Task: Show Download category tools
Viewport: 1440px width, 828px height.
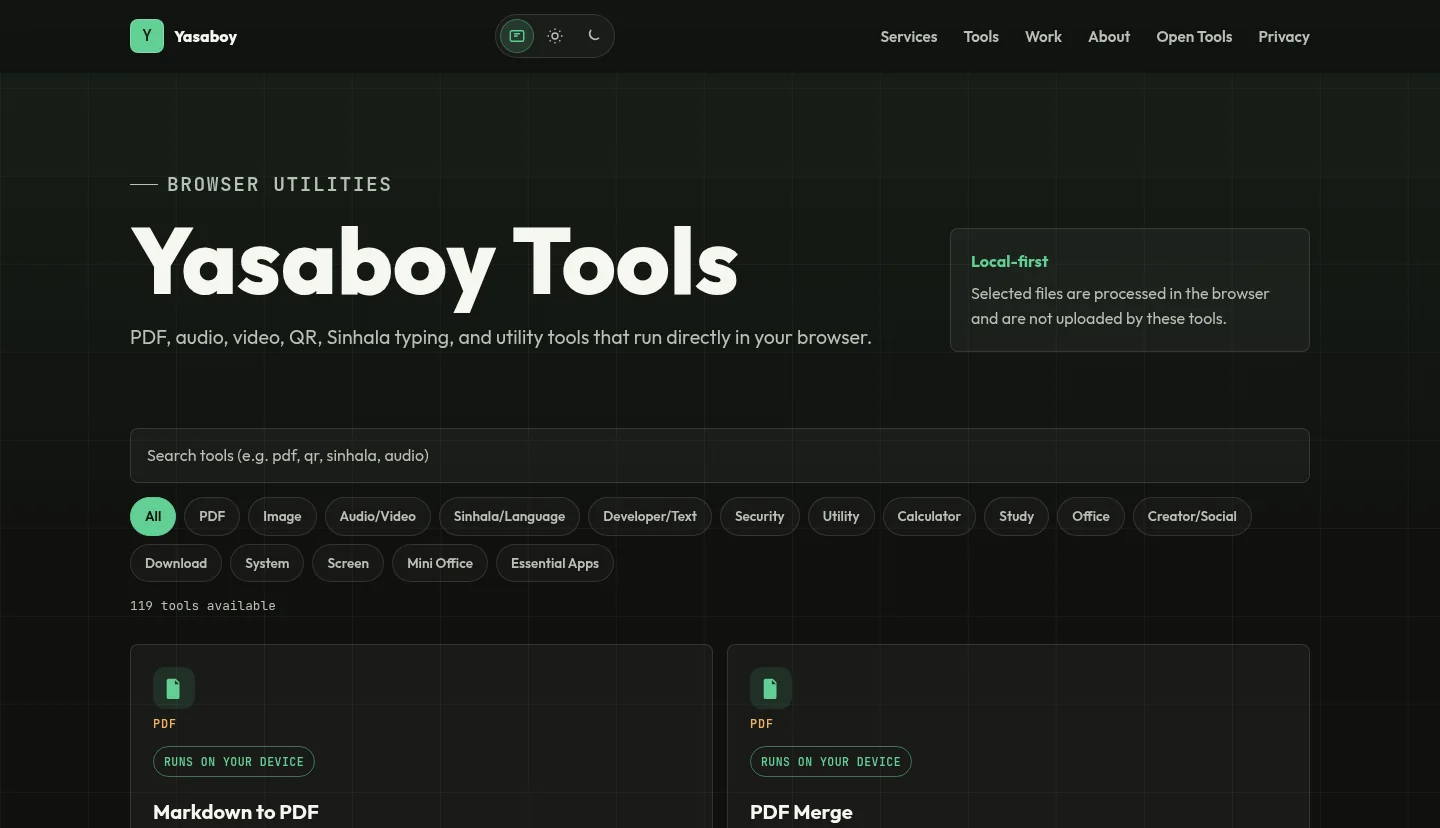Action: pos(176,563)
